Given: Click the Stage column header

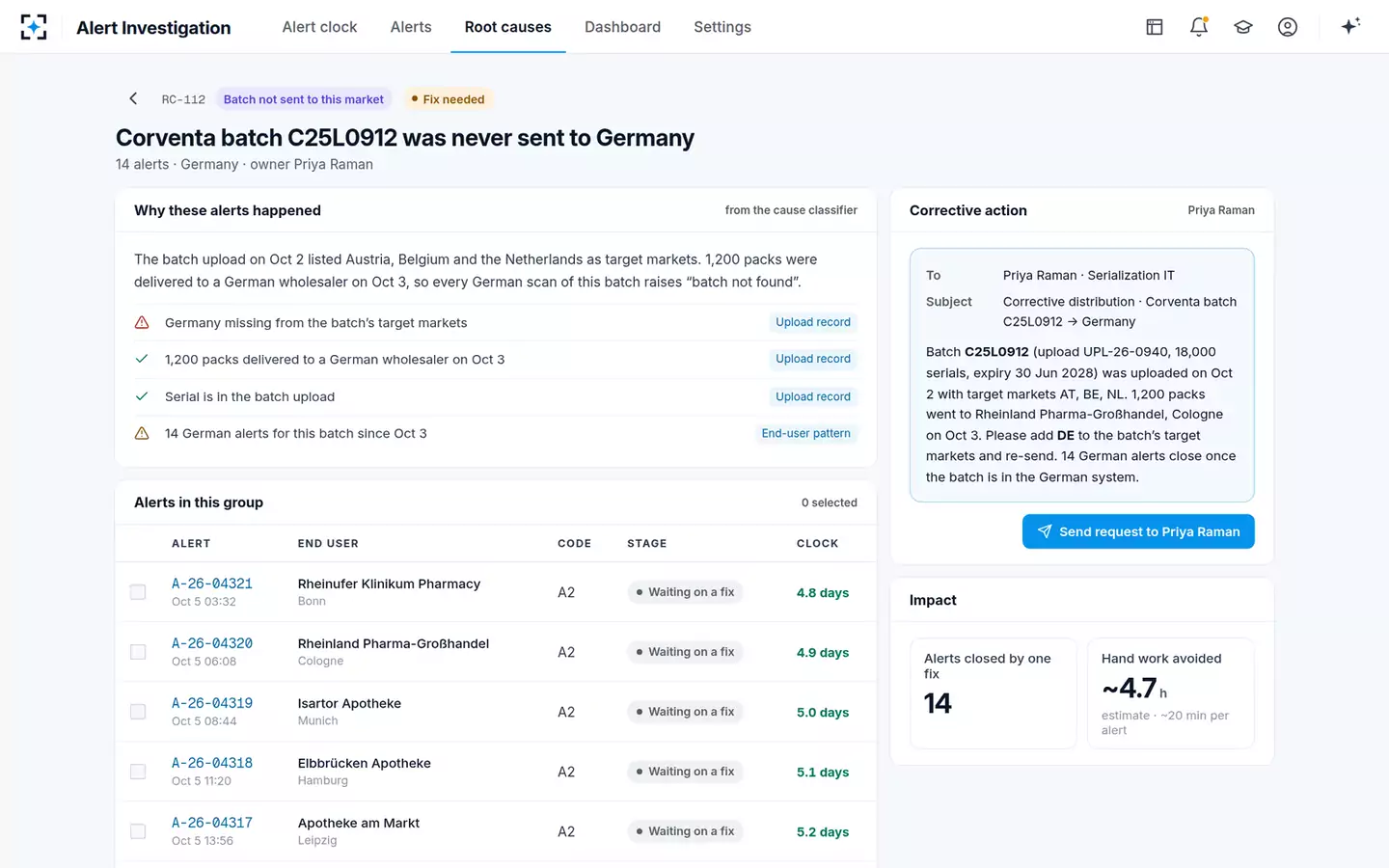Looking at the screenshot, I should coord(647,544).
